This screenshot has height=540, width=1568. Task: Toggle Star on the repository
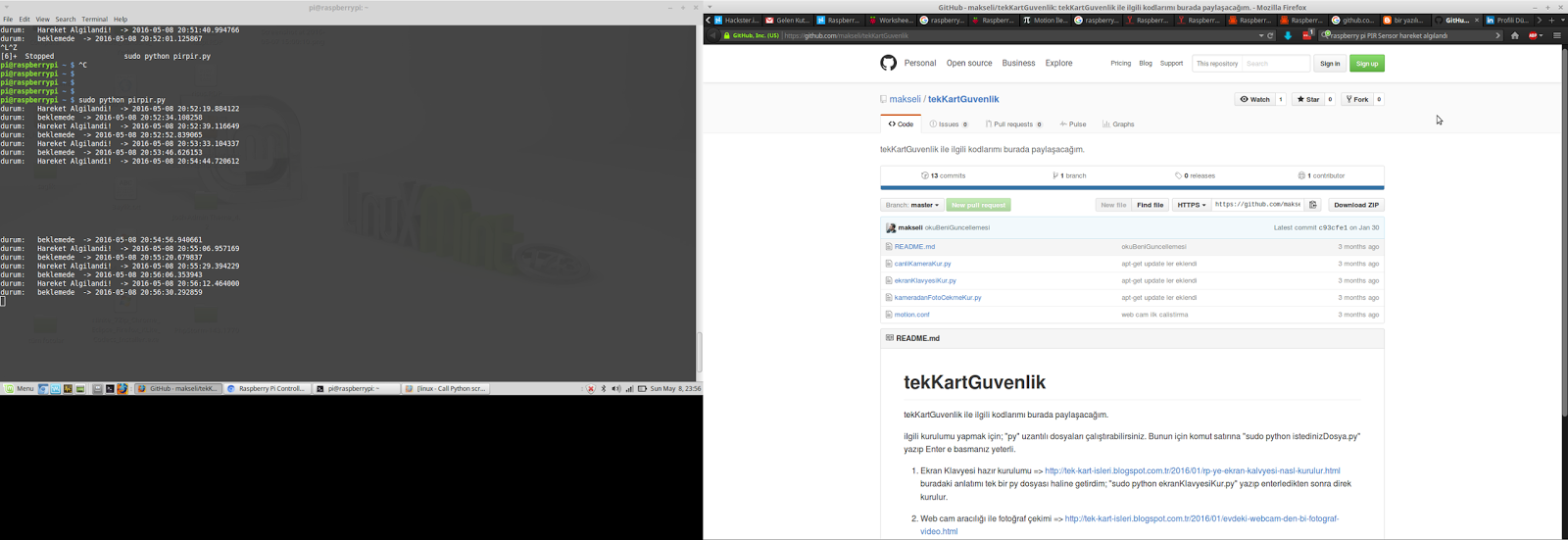pos(1307,99)
